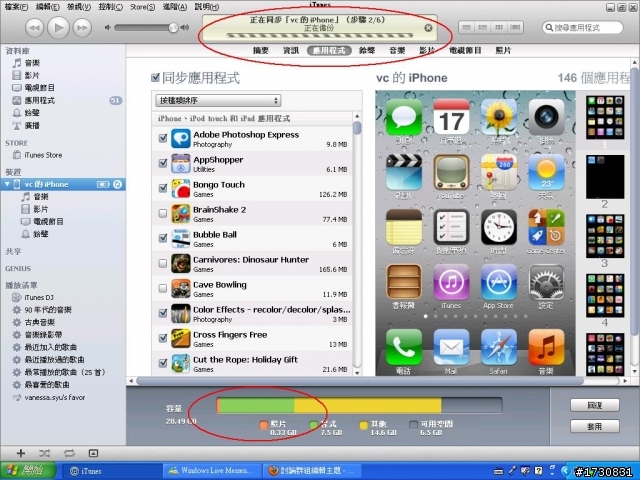Viewport: 640px width, 480px height.
Task: Click the Weather icon on iPhone screen
Action: 546,172
